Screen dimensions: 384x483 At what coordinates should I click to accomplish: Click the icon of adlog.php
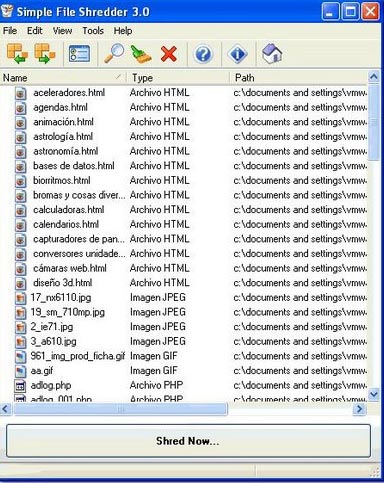pos(21,386)
